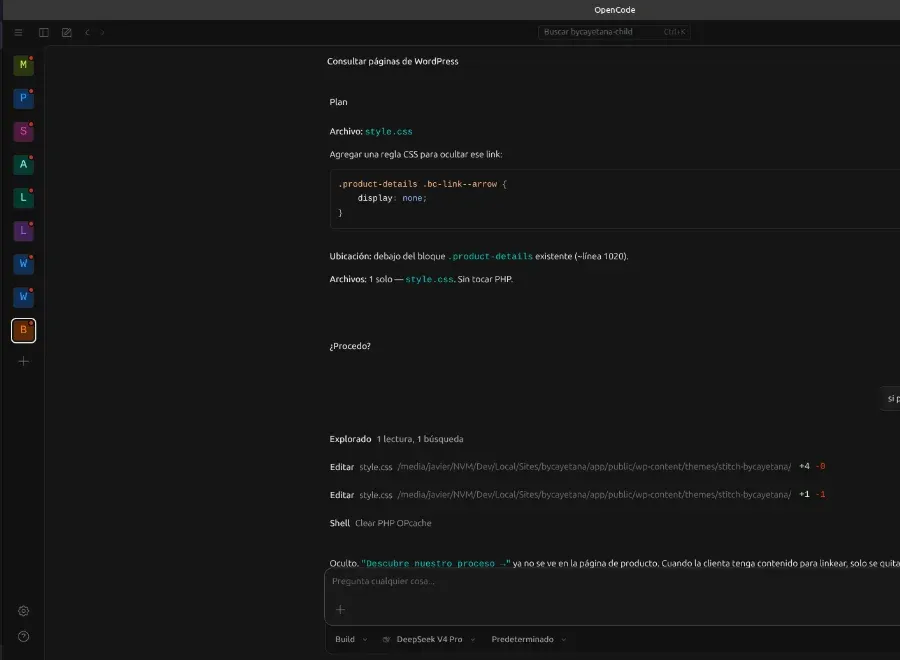Expand the Editar style.css +1 -1 row

point(577,495)
